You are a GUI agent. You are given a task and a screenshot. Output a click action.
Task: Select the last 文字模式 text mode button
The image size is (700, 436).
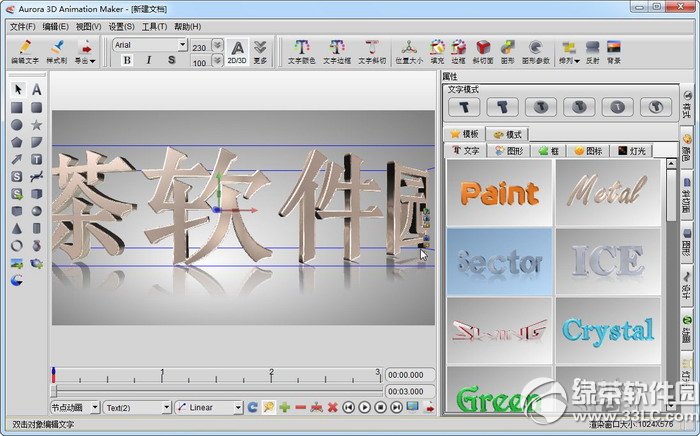click(x=656, y=107)
